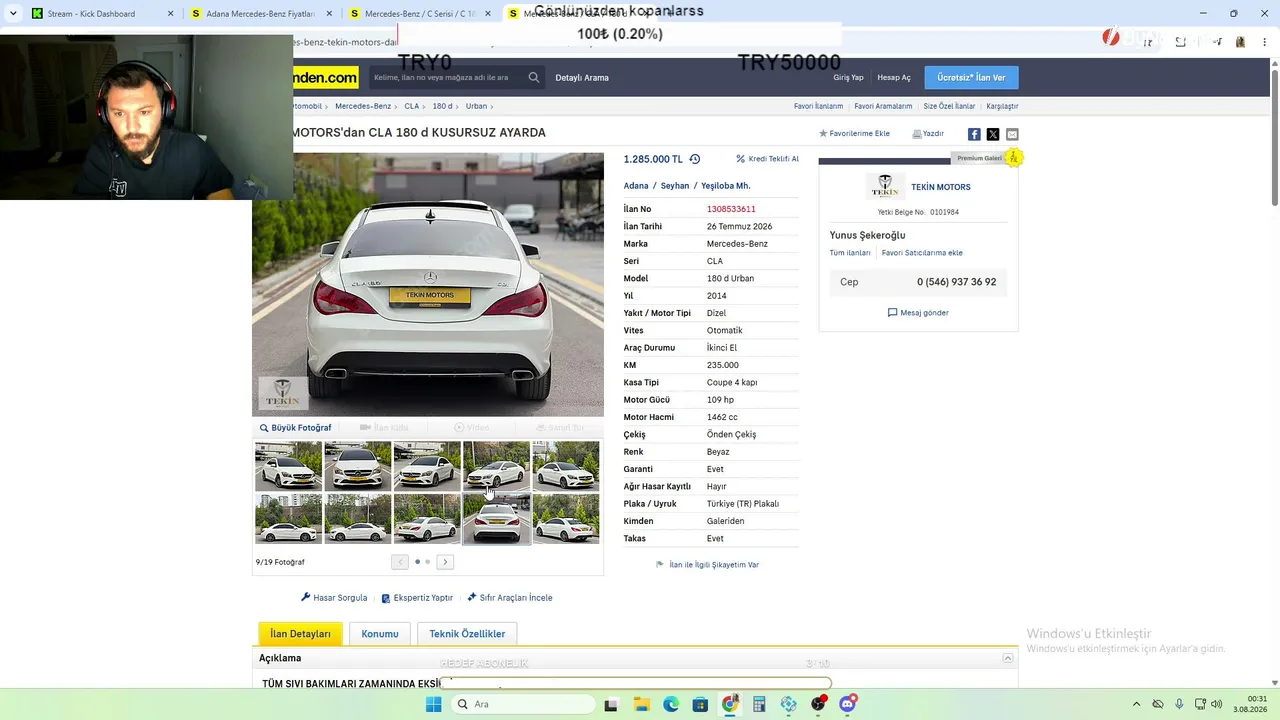This screenshot has height=720, width=1280.
Task: Open the Mercedes-Benz breadcrumb link
Action: point(363,106)
